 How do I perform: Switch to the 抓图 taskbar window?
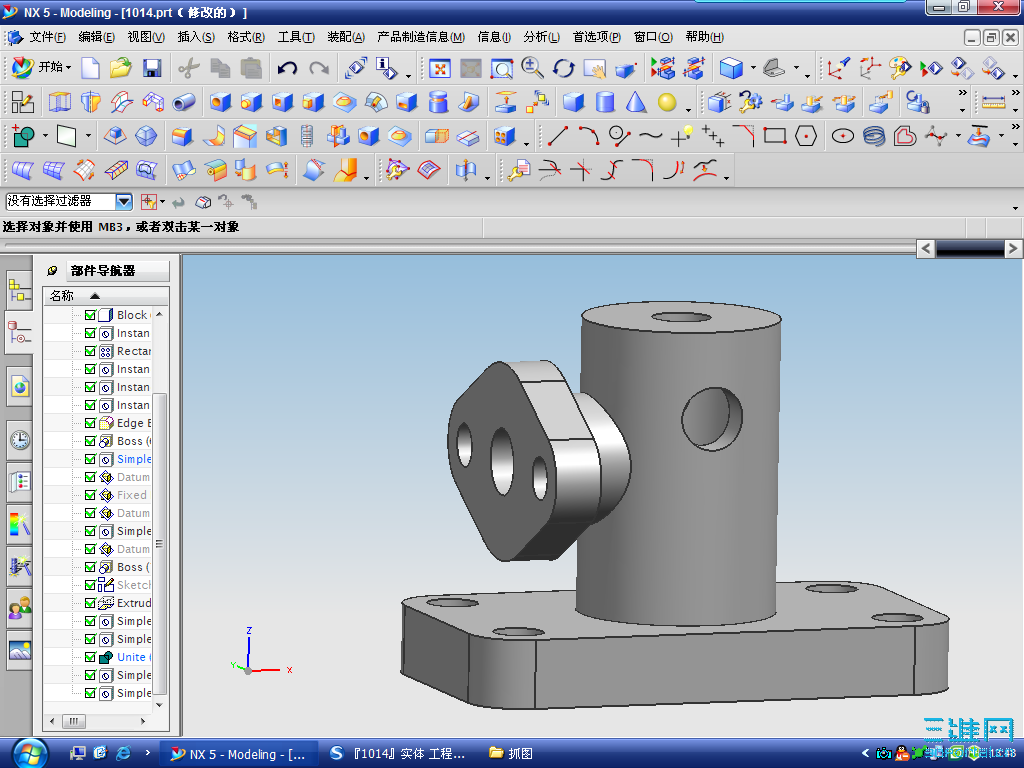point(511,754)
